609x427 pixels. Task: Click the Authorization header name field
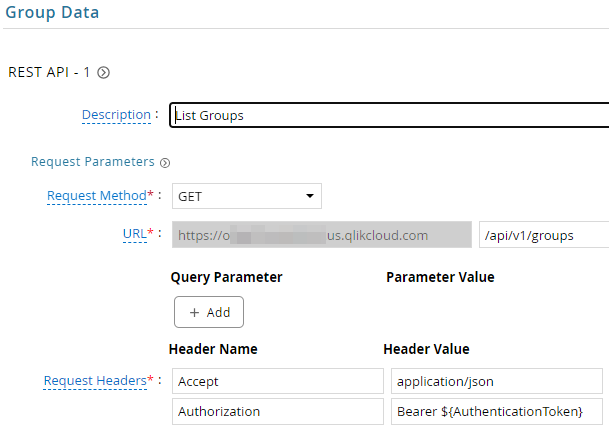278,411
